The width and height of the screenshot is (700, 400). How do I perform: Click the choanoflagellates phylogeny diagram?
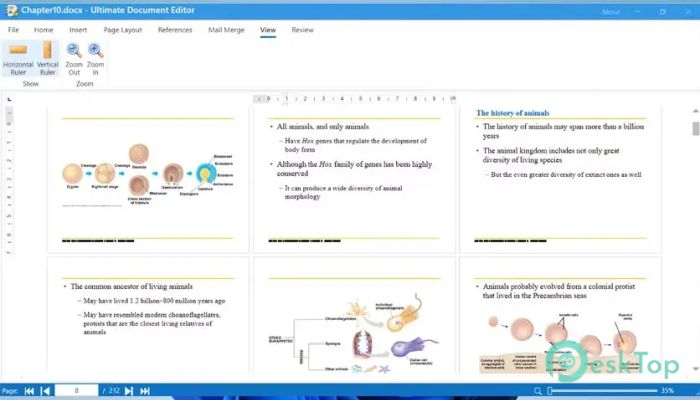pyautogui.click(x=354, y=333)
